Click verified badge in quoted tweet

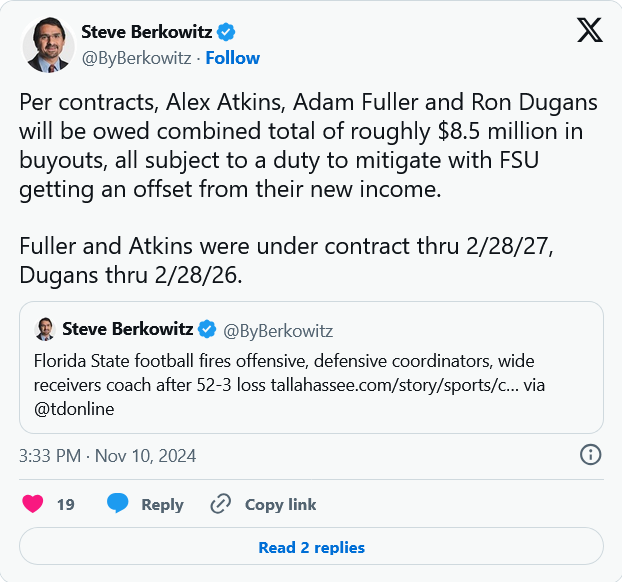[207, 329]
